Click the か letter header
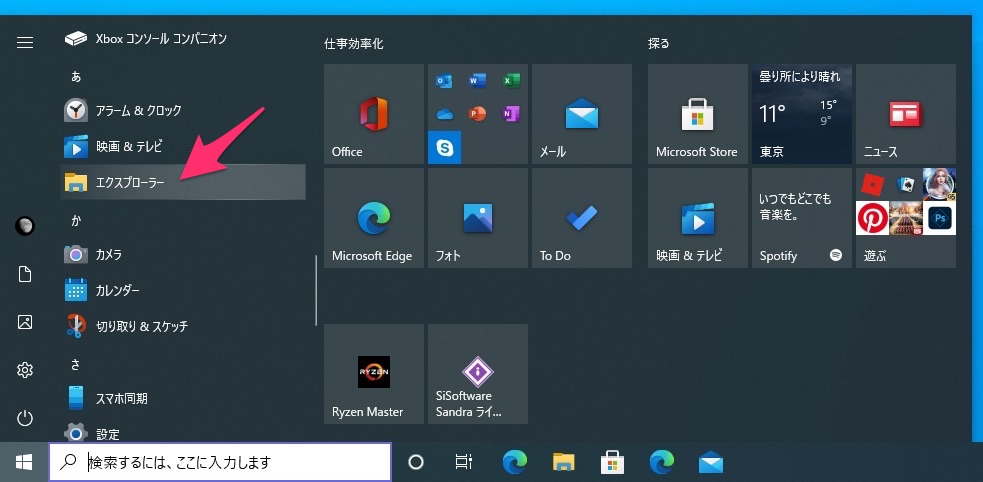Screen dimensions: 983x482 click(76, 221)
